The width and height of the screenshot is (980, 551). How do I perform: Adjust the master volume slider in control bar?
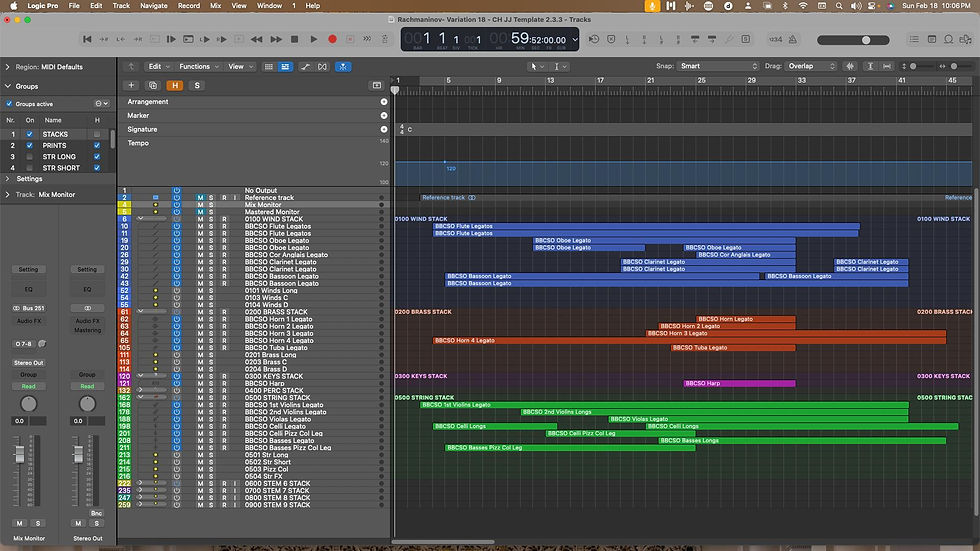click(853, 40)
